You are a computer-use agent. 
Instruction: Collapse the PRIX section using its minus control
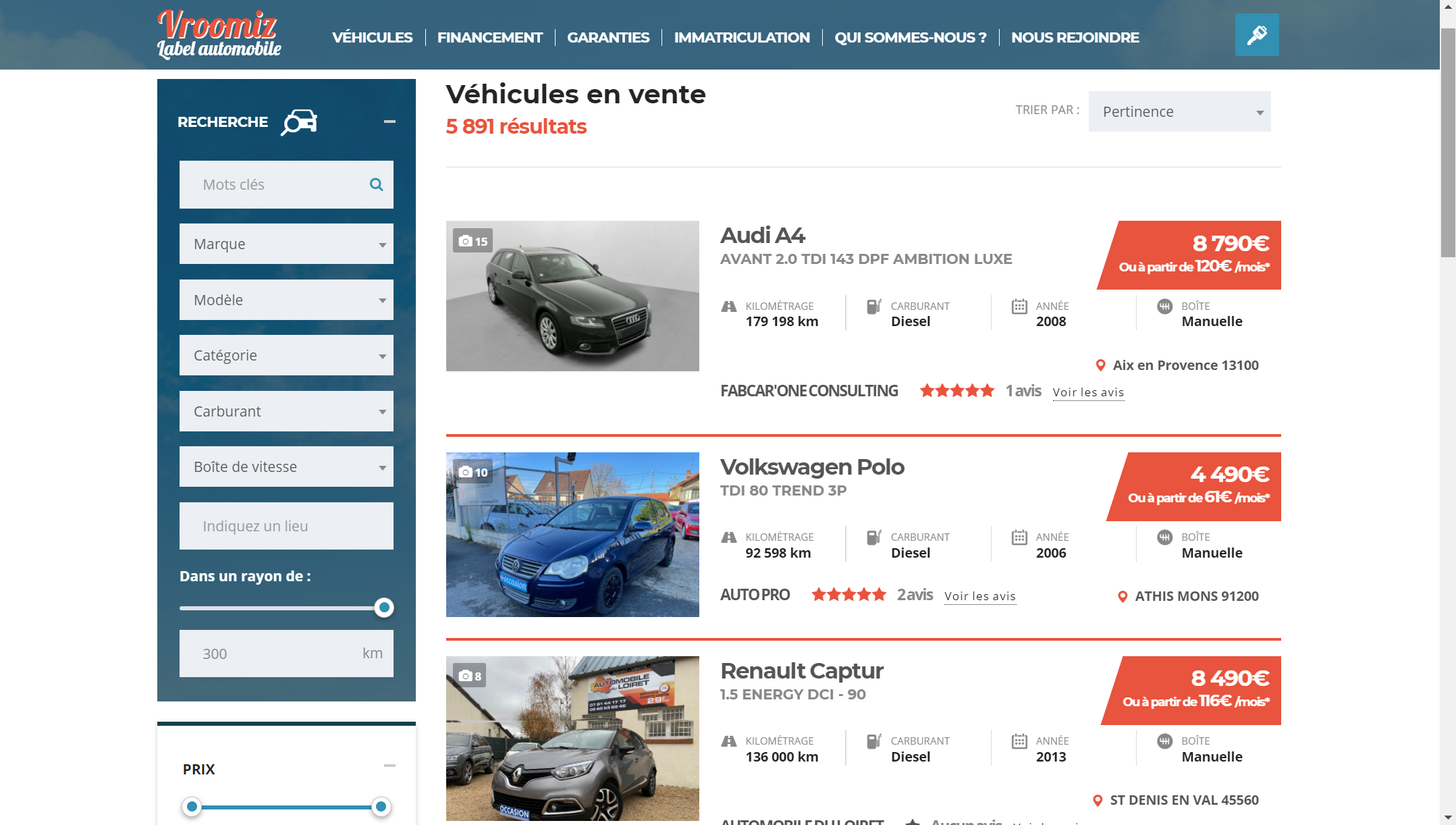[x=390, y=766]
